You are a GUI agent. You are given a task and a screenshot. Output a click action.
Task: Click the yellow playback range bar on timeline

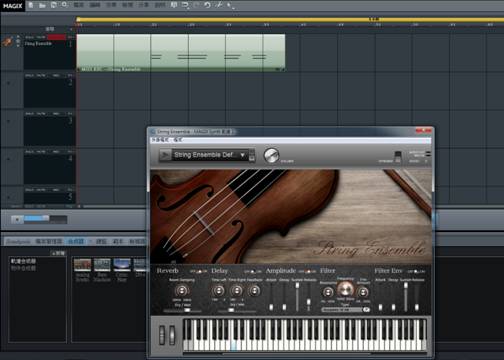[x=290, y=20]
